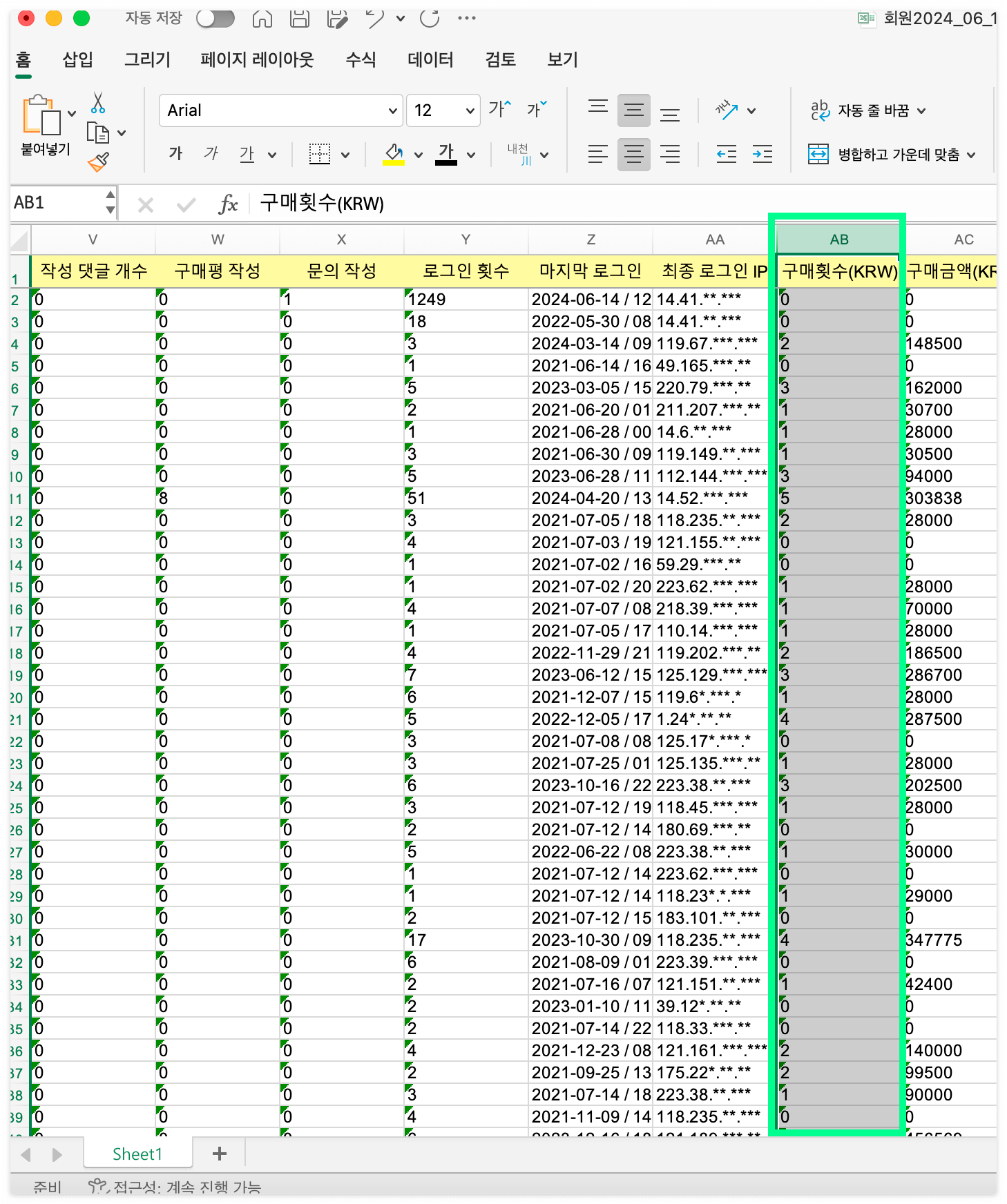Open the more commands ellipsis
This screenshot has width=1007, height=1204.
[x=467, y=19]
